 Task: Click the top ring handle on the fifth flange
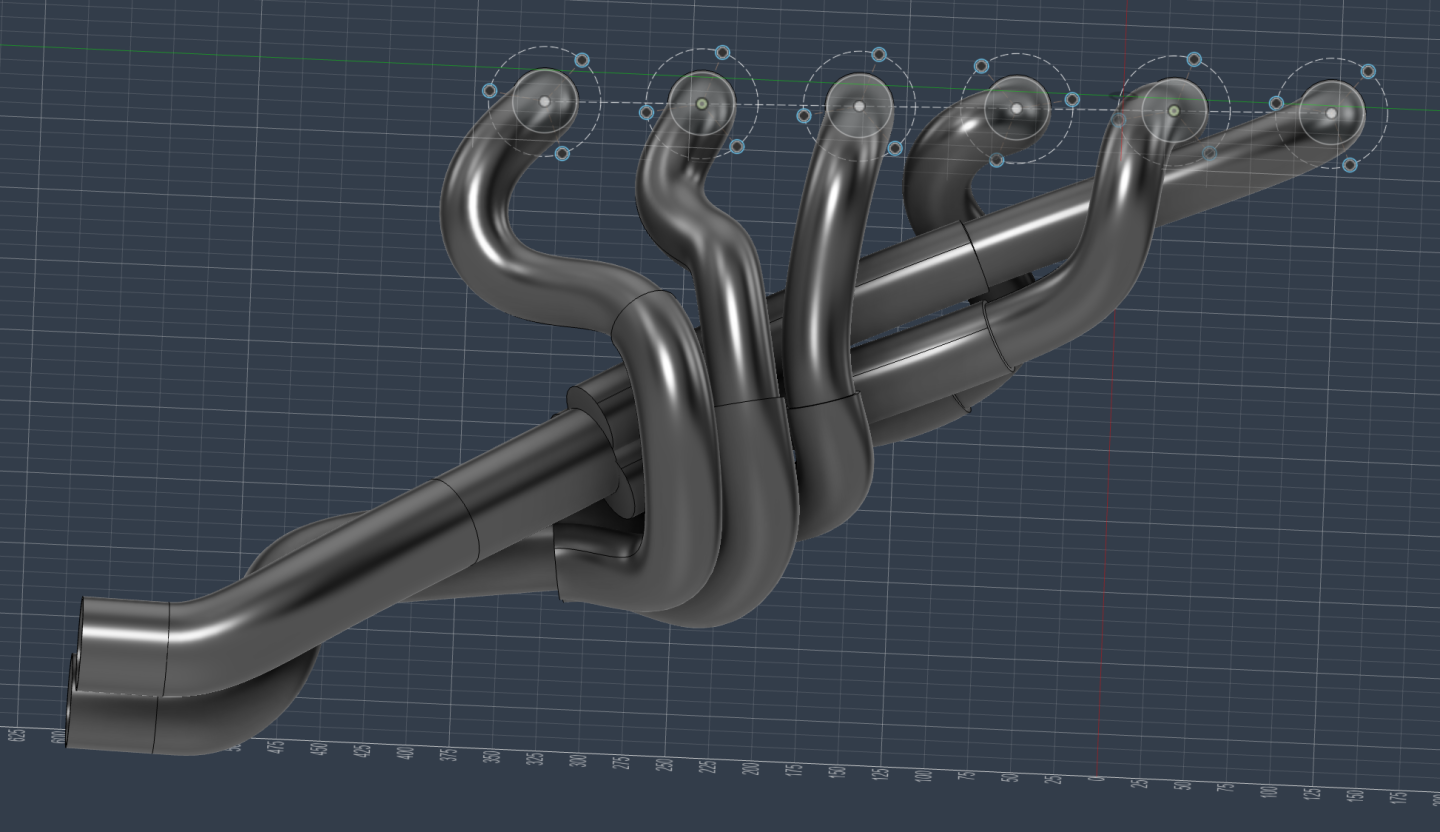tap(1193, 60)
